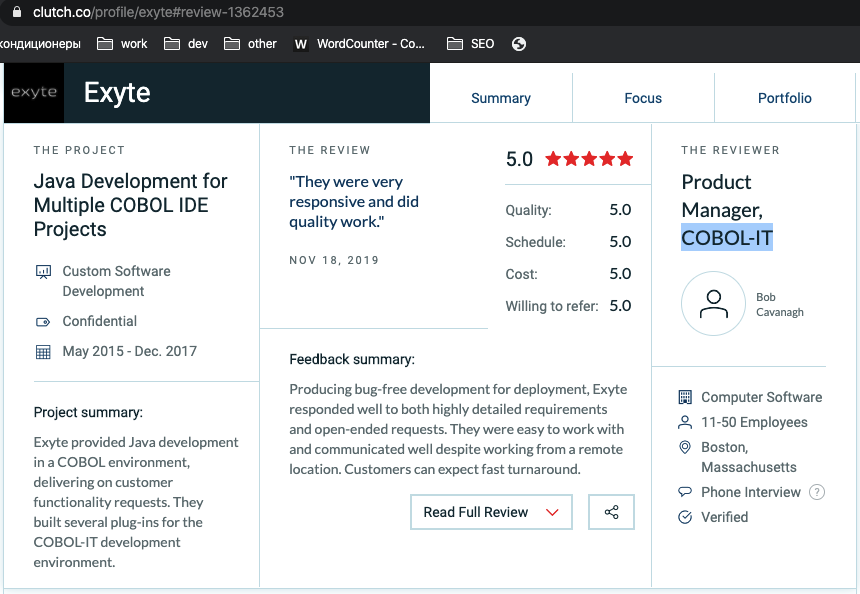Open the other bookmarks folder
Screen dimensions: 860x594
pos(250,44)
